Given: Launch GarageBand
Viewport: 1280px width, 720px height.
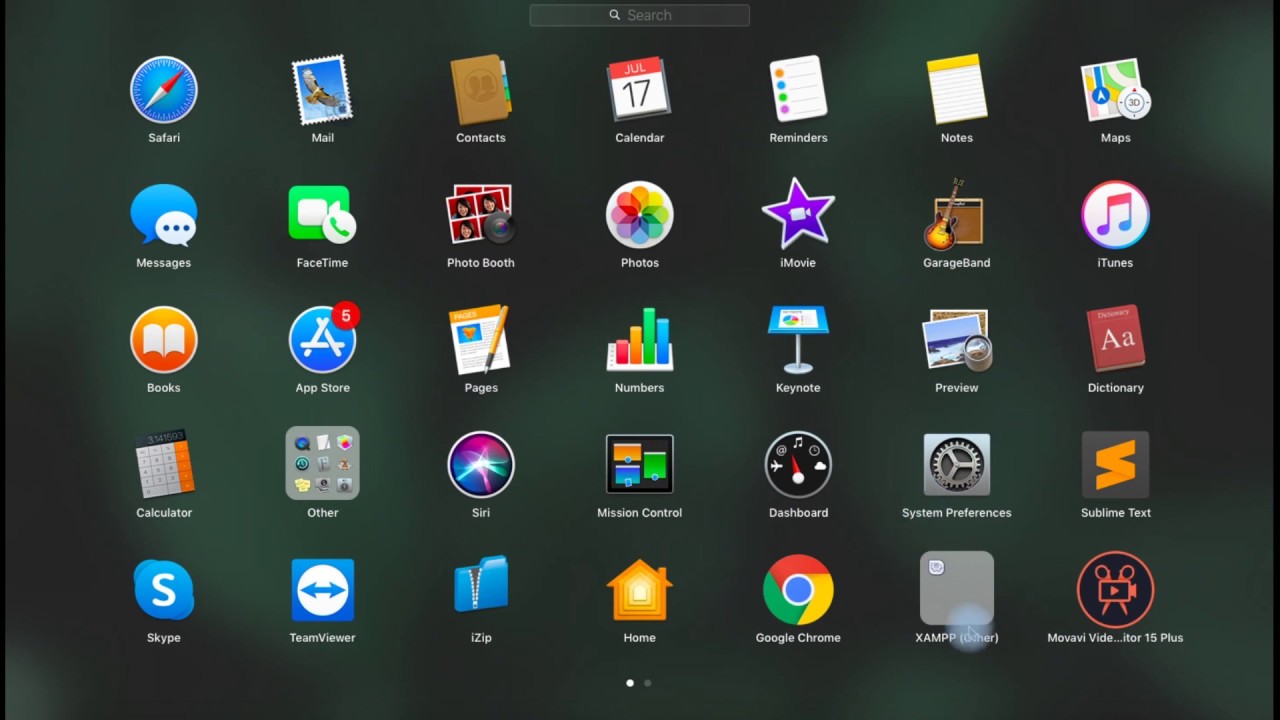Looking at the screenshot, I should 957,215.
